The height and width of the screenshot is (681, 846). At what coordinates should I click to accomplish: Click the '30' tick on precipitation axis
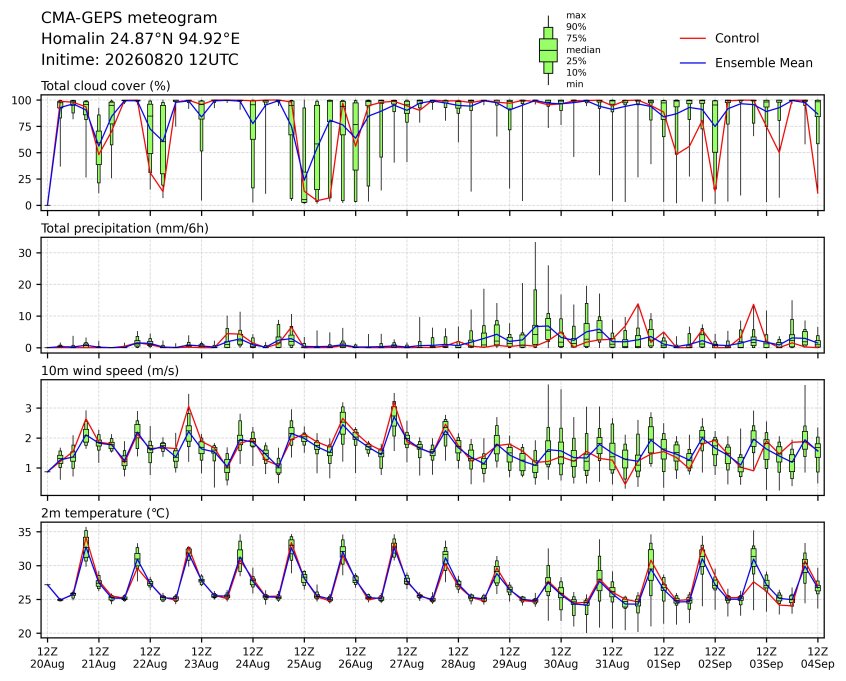pos(25,253)
